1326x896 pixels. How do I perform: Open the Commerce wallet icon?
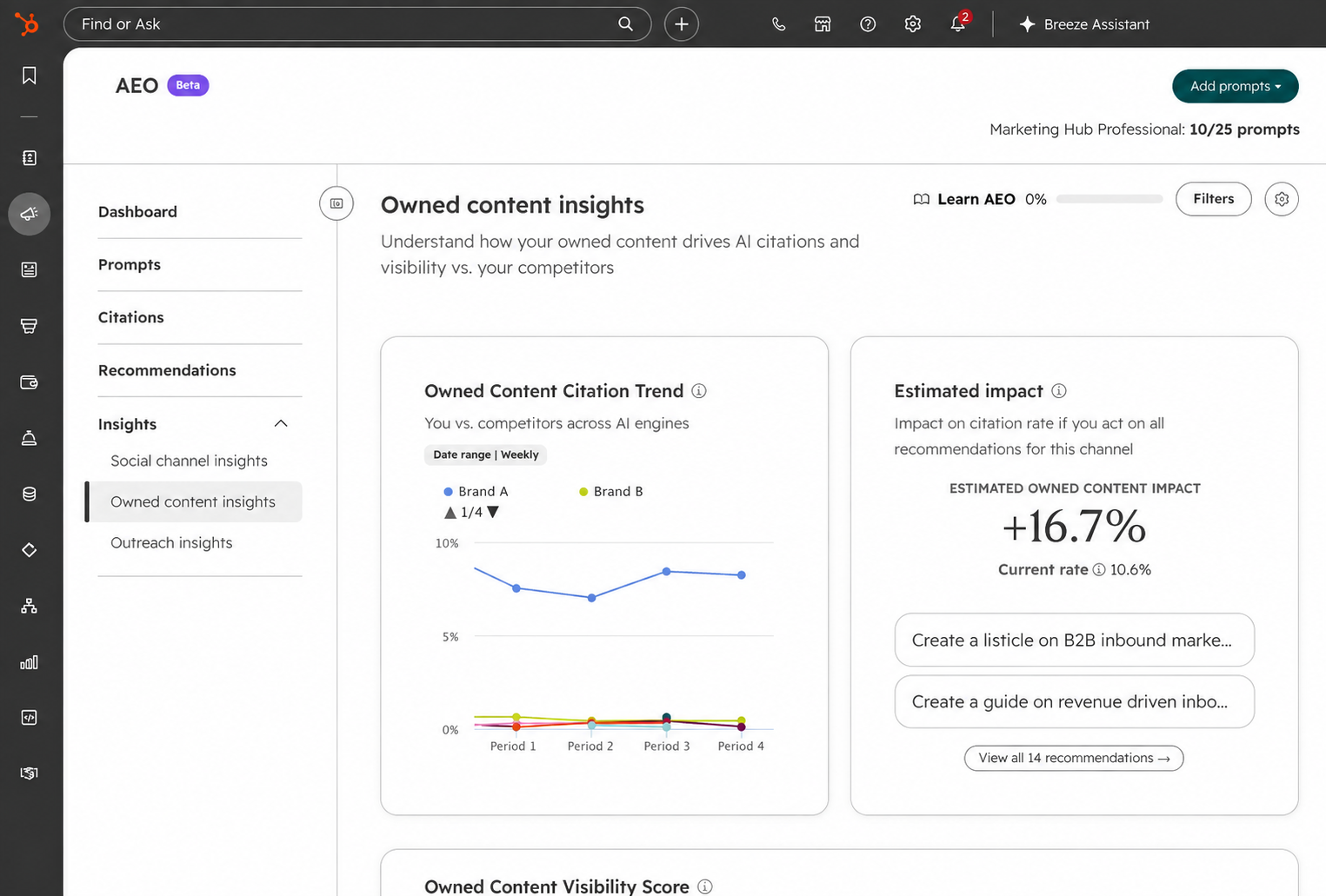(x=30, y=382)
